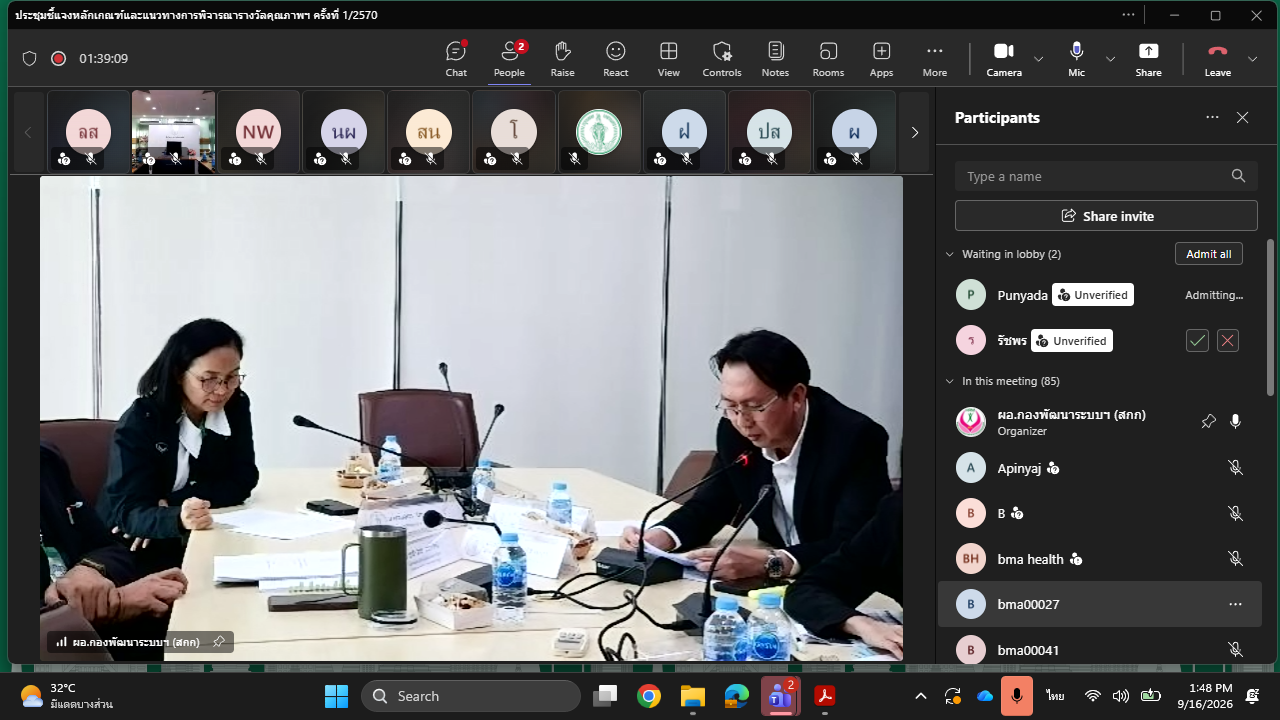Click the Type a name search field
The height and width of the screenshot is (720, 1280).
click(1106, 176)
